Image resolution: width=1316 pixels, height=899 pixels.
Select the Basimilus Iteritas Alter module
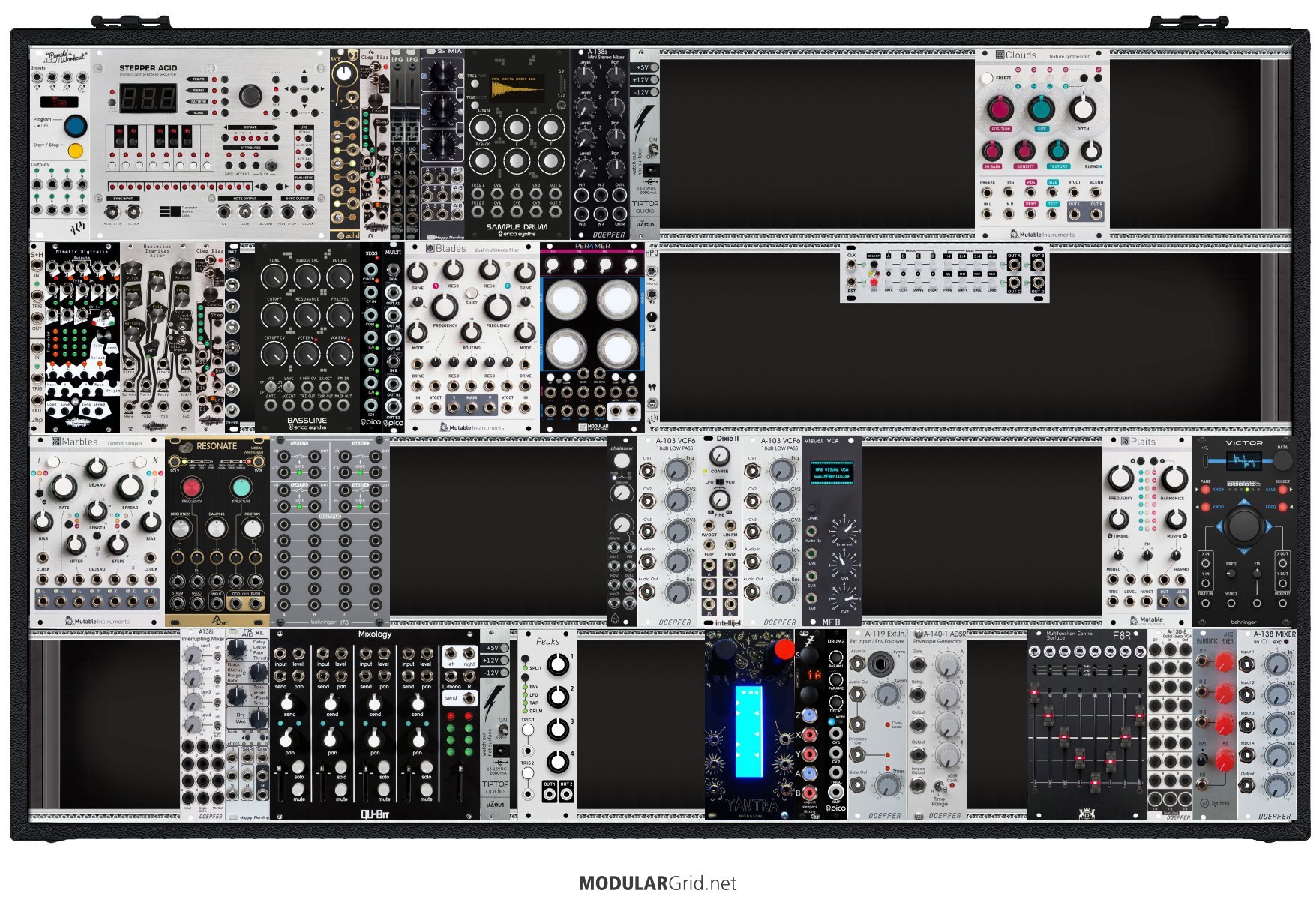[157, 337]
